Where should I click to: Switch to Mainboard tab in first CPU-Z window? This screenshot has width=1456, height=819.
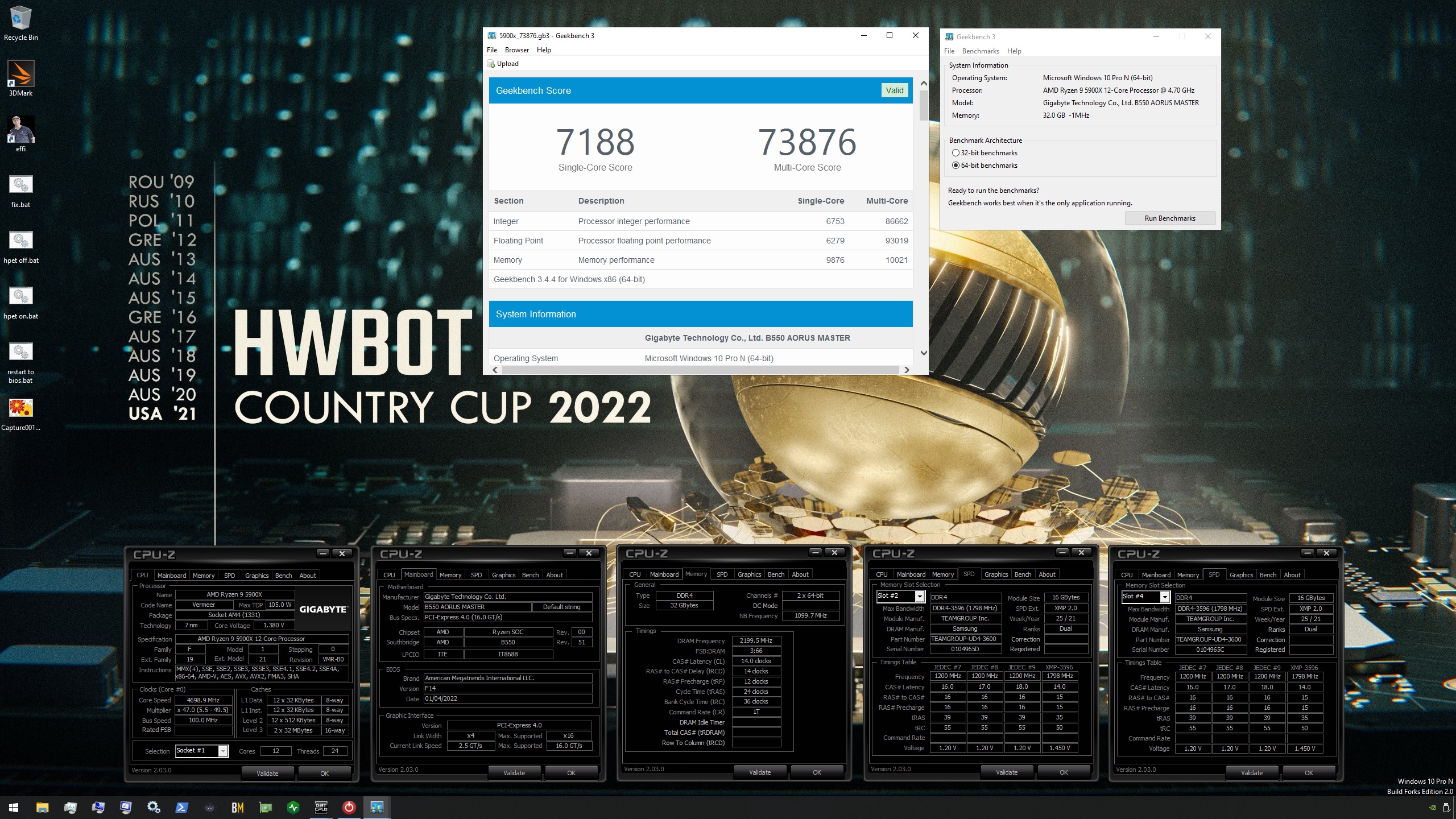coord(172,576)
